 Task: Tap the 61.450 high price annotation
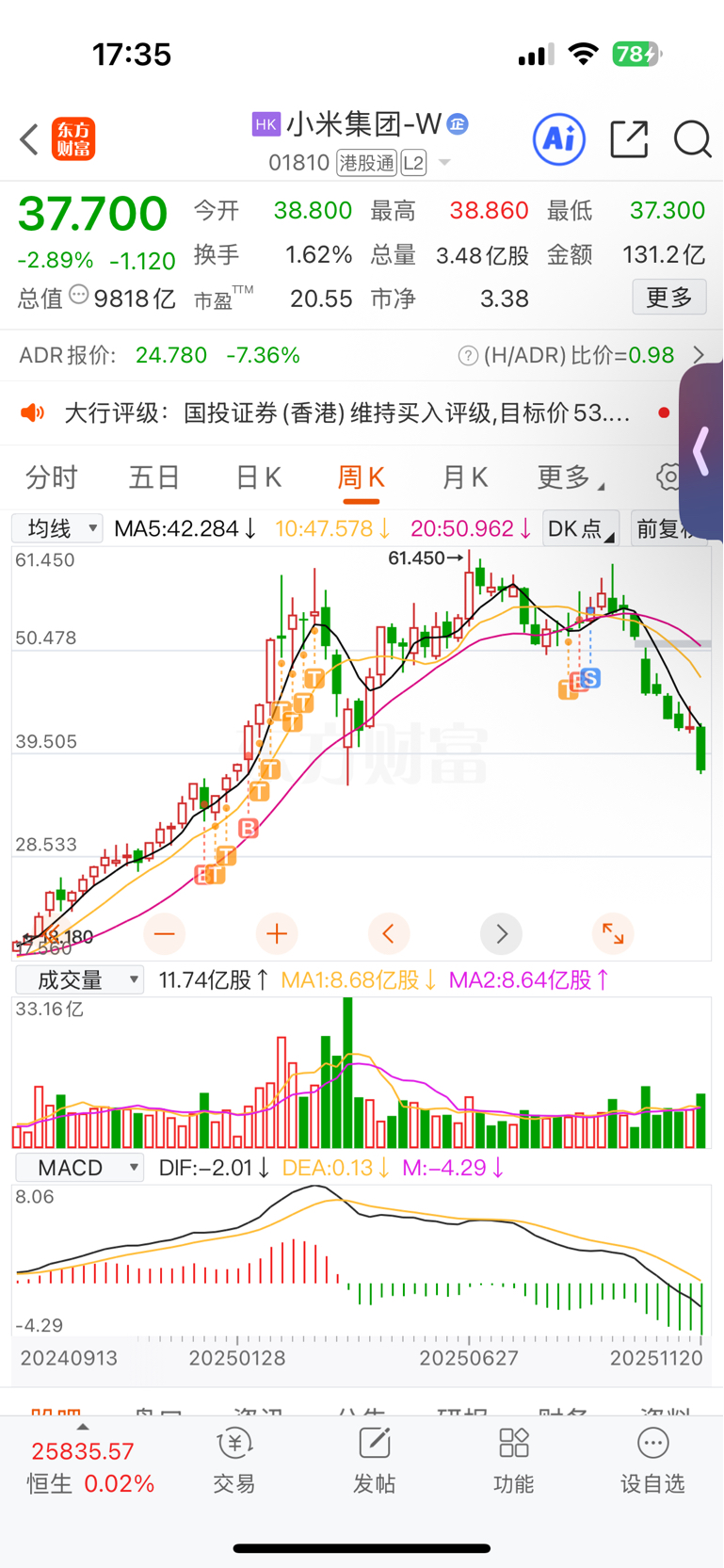coord(425,558)
